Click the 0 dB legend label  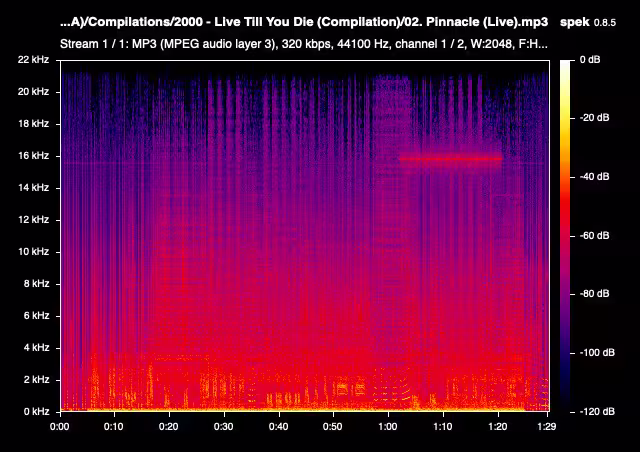point(590,60)
